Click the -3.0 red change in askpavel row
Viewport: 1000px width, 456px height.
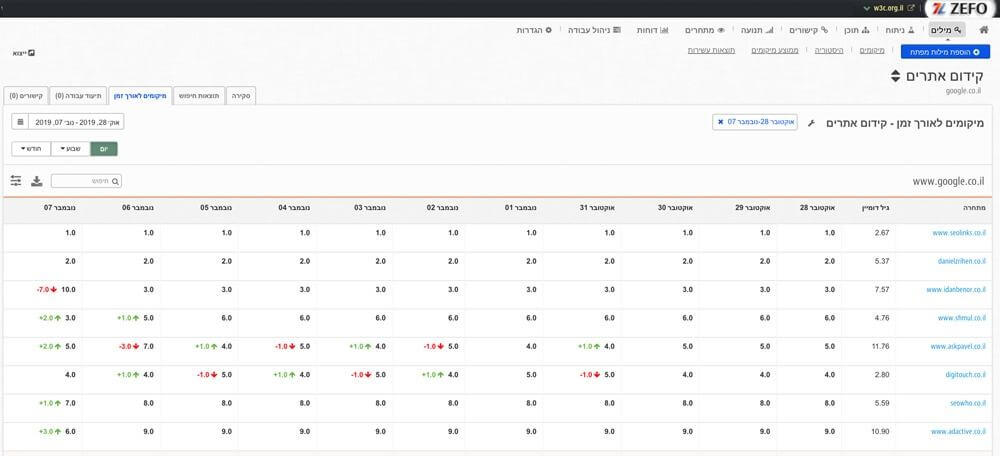tap(129, 347)
